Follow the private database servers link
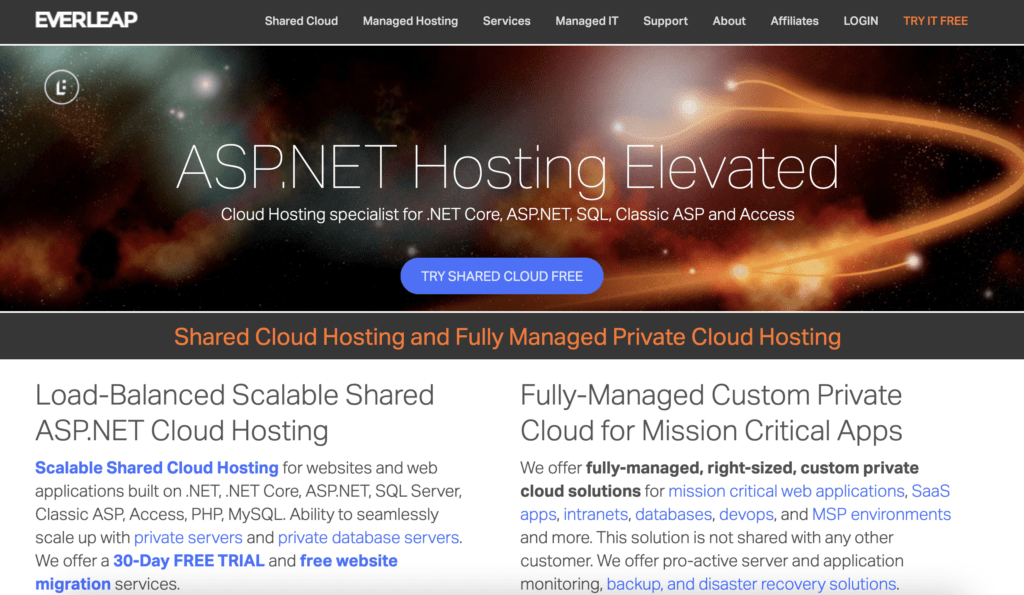The image size is (1024, 595). [x=368, y=537]
